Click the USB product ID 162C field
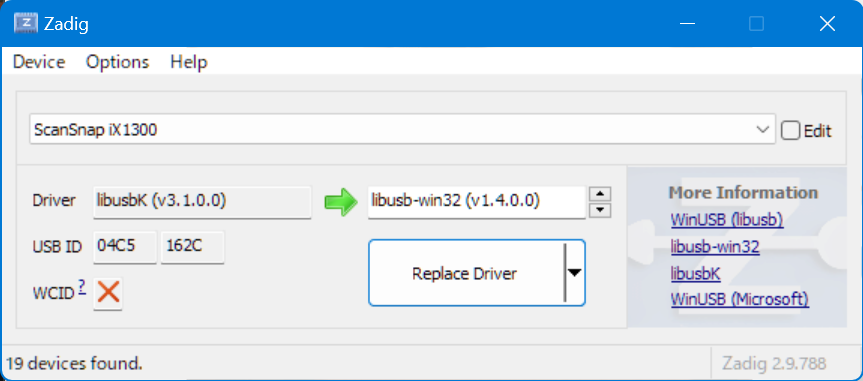The width and height of the screenshot is (863, 381). tap(192, 247)
